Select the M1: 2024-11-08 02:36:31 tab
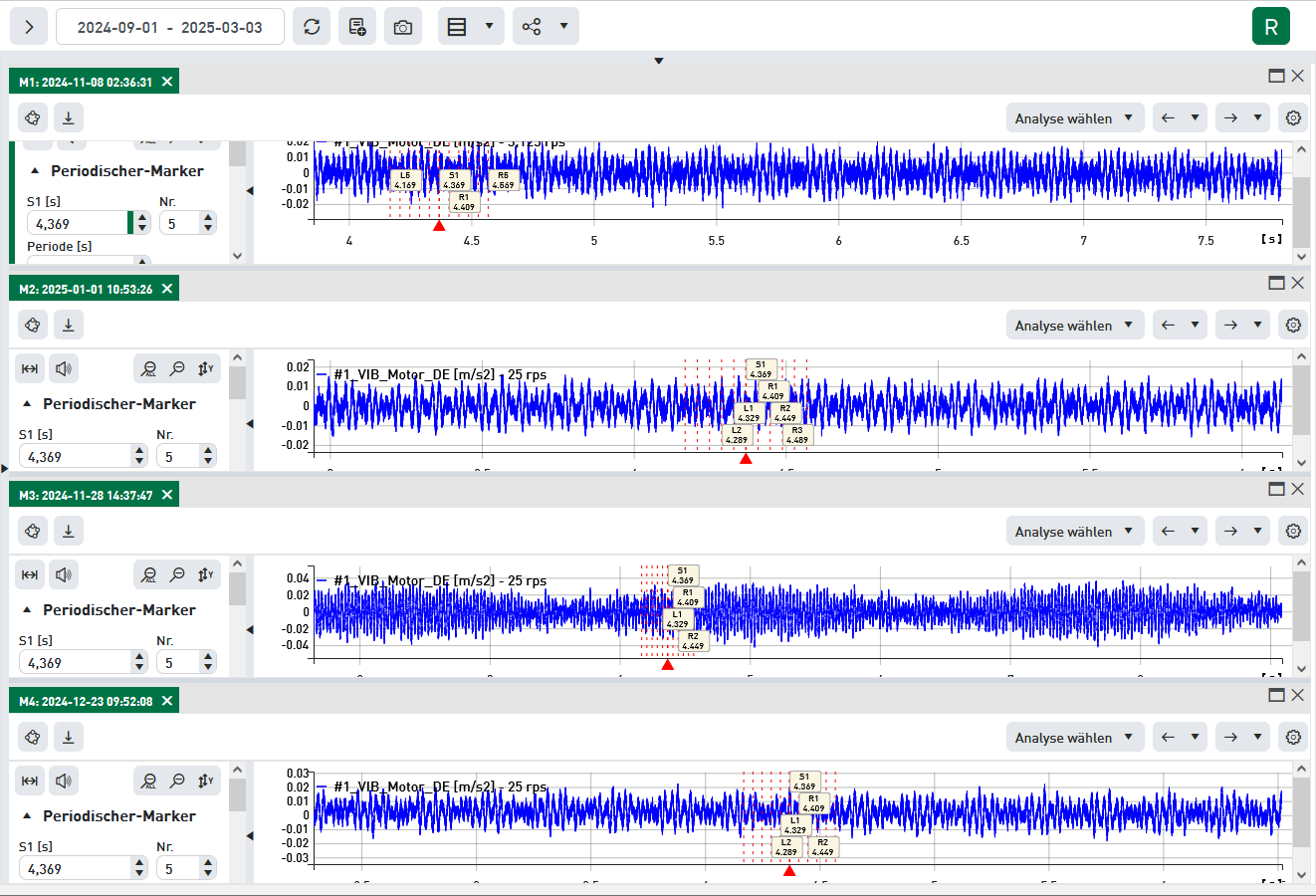Viewport: 1316px width, 896px height. pyautogui.click(x=86, y=83)
